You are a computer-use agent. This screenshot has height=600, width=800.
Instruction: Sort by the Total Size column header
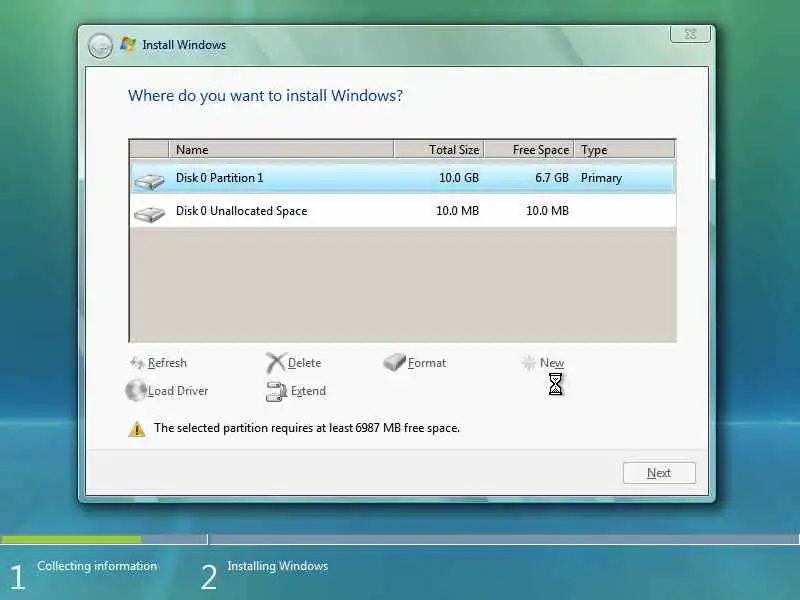tap(439, 149)
